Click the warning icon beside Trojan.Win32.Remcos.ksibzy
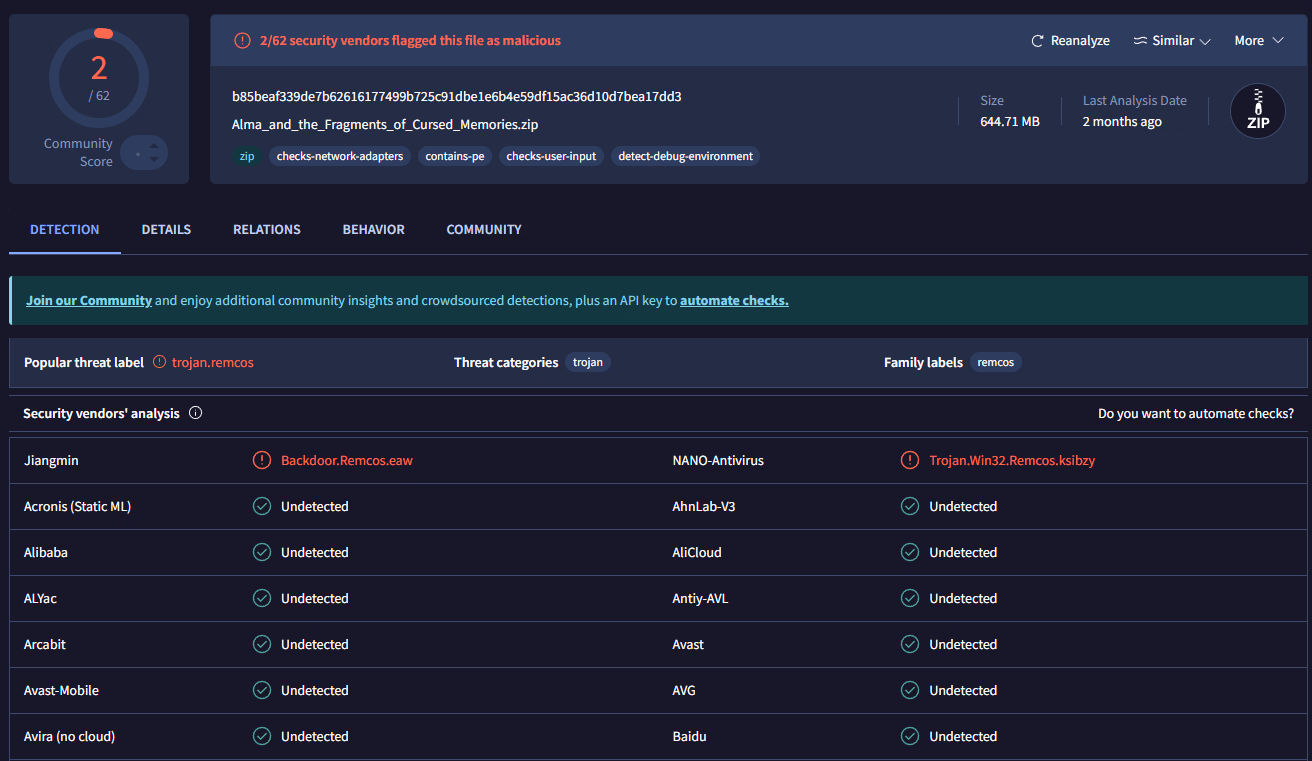 pos(910,460)
